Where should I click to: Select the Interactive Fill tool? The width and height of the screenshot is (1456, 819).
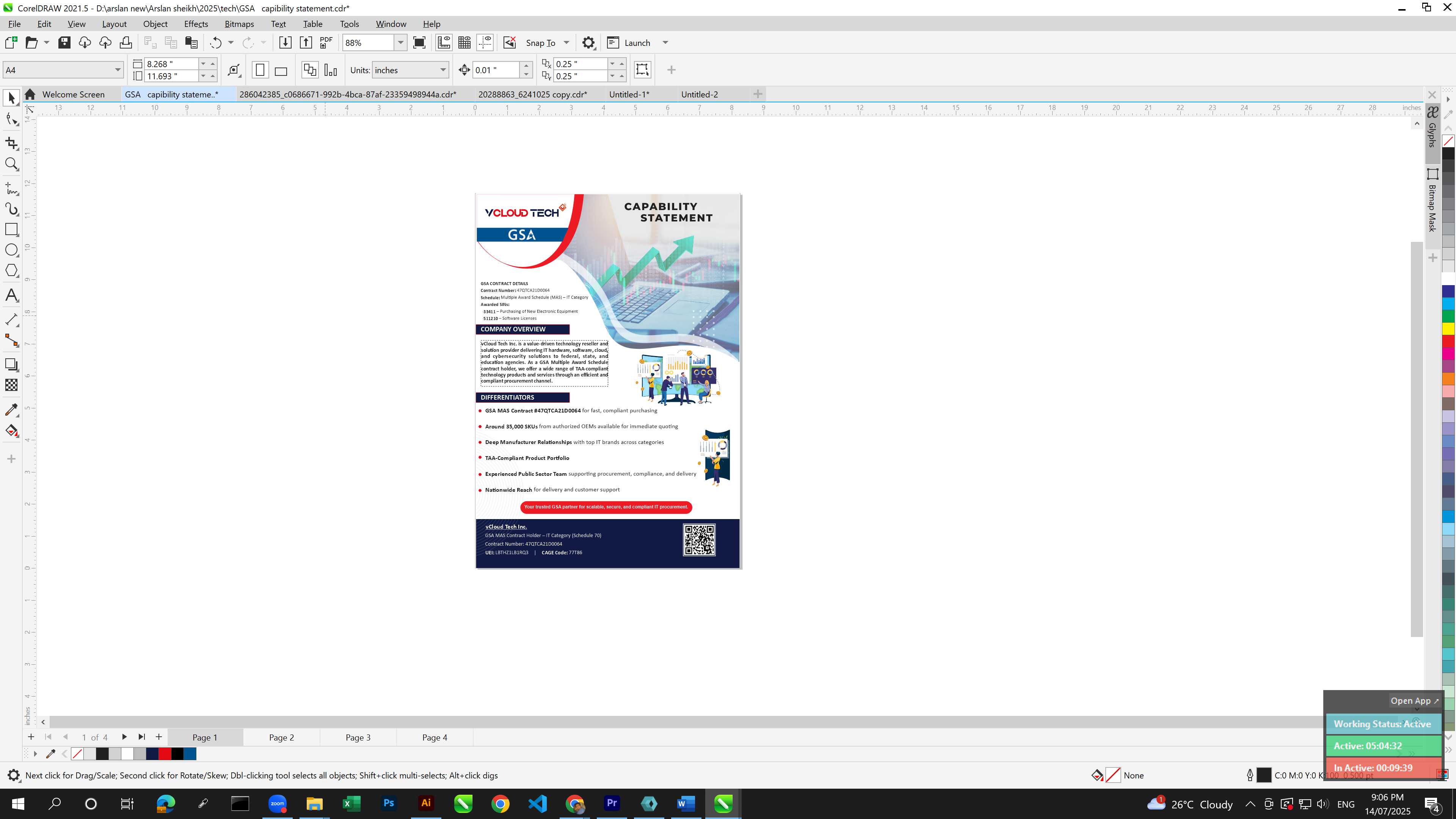(x=11, y=431)
